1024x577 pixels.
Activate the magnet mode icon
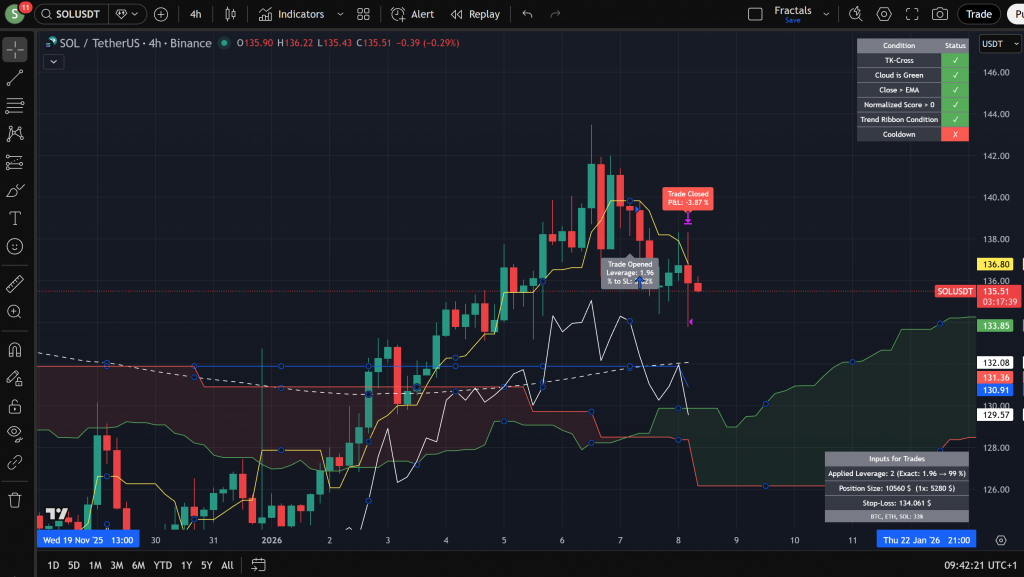pyautogui.click(x=15, y=350)
